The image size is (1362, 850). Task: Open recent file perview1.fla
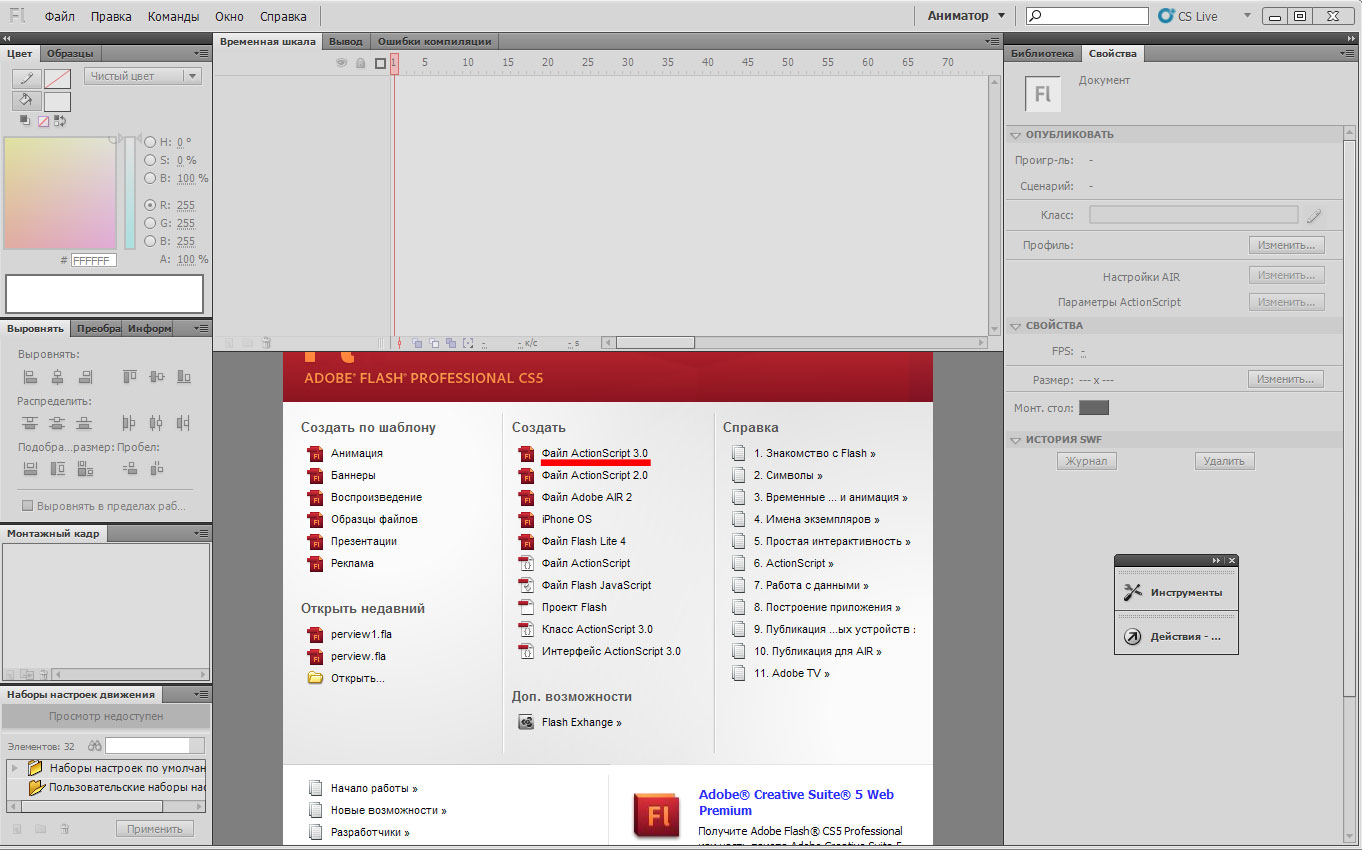[361, 634]
